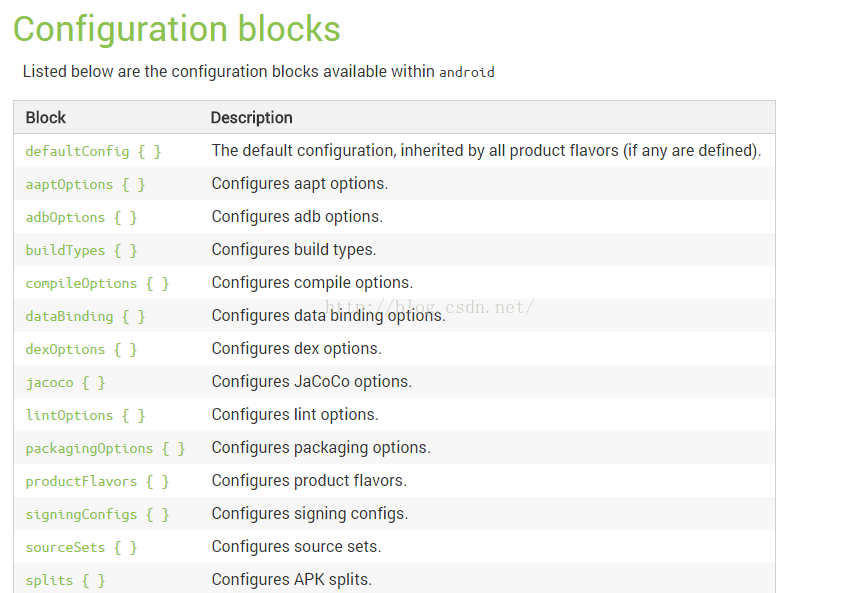
Task: Open the productFlavors { } link
Action: (x=97, y=481)
